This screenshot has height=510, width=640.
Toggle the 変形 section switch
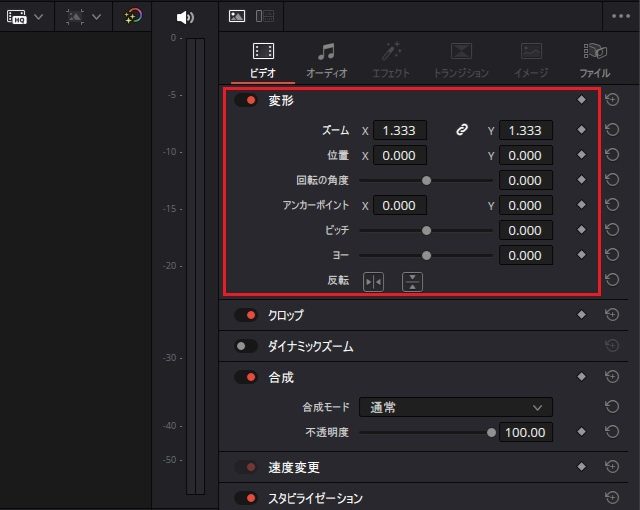pos(246,100)
